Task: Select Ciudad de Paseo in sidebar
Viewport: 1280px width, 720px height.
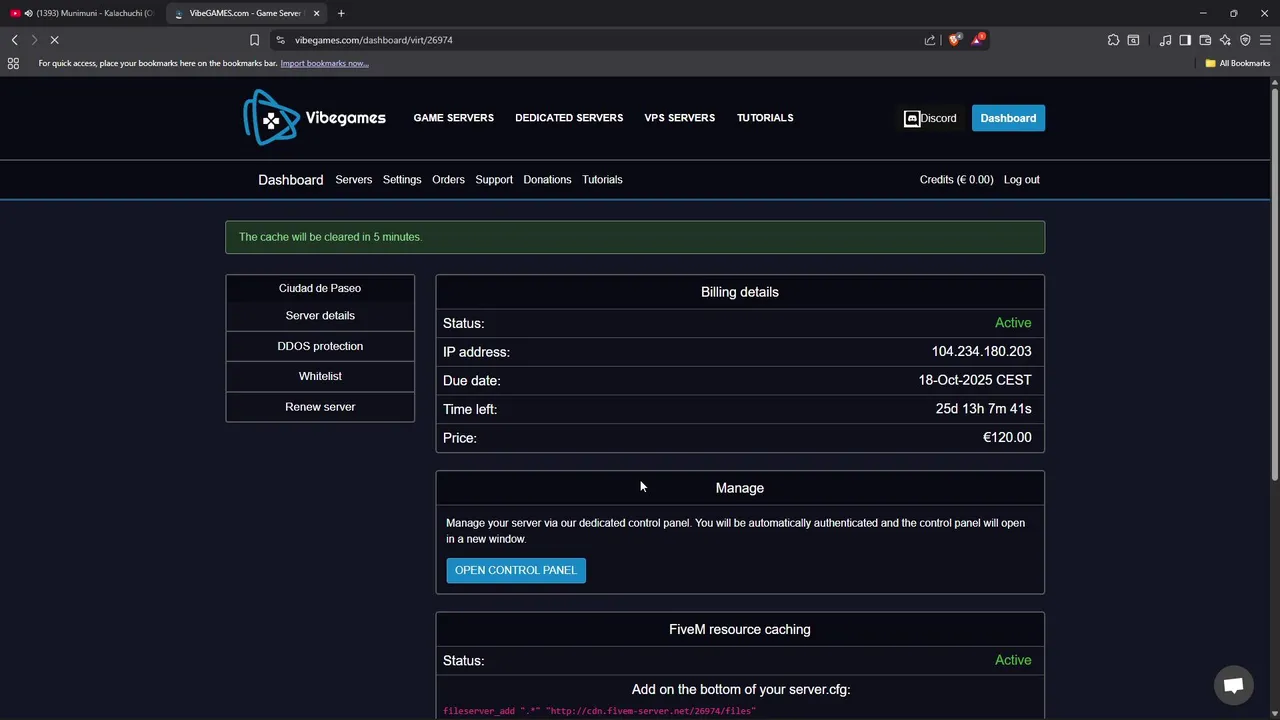Action: 320,288
